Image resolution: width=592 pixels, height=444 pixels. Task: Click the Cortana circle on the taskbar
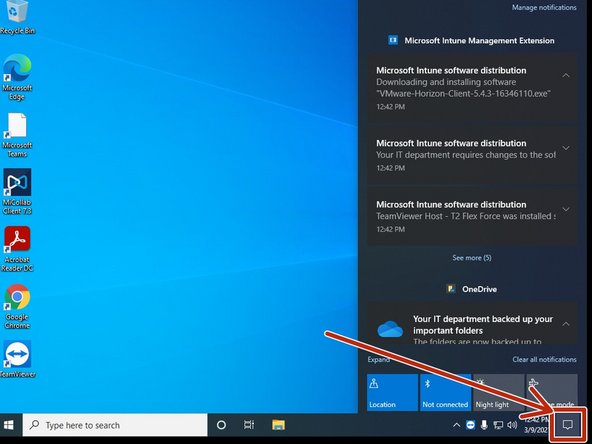[x=221, y=425]
